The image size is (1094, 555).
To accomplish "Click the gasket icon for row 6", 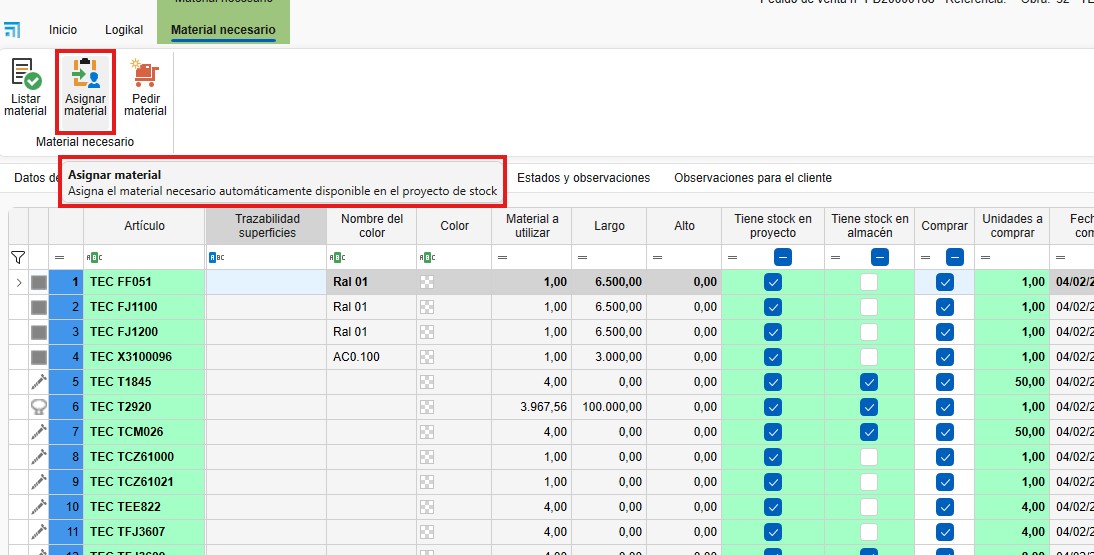I will coord(39,407).
